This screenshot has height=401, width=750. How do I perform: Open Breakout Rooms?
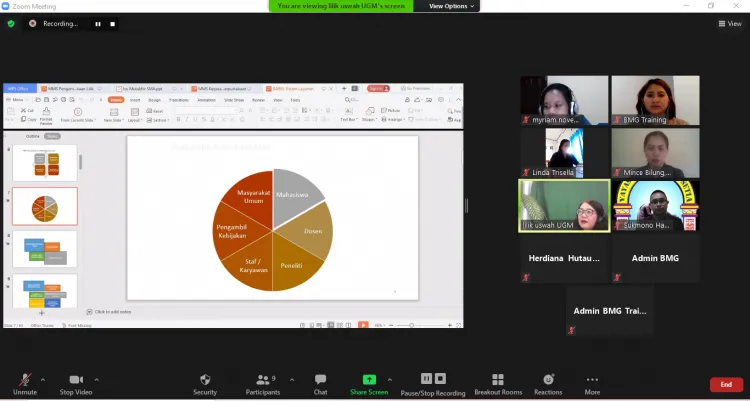[x=498, y=385]
